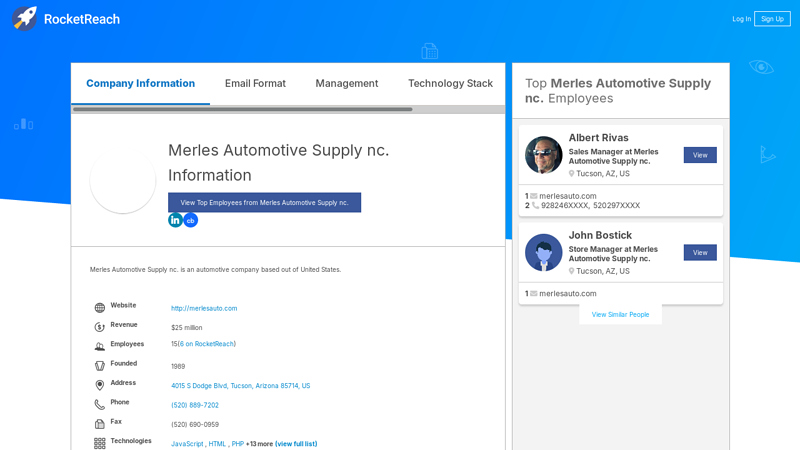800x450 pixels.
Task: View Albert Rivas profile button
Action: 700,155
